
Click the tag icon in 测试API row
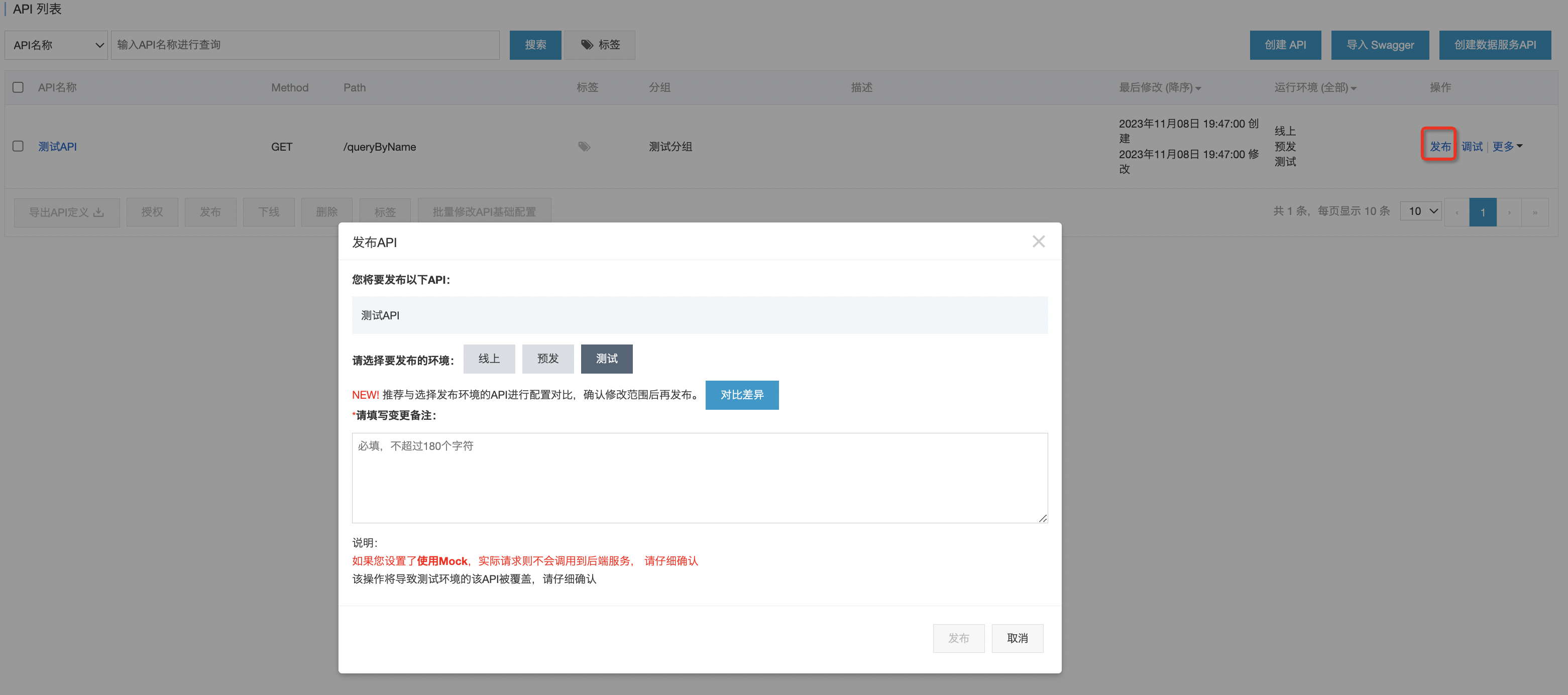click(x=584, y=147)
